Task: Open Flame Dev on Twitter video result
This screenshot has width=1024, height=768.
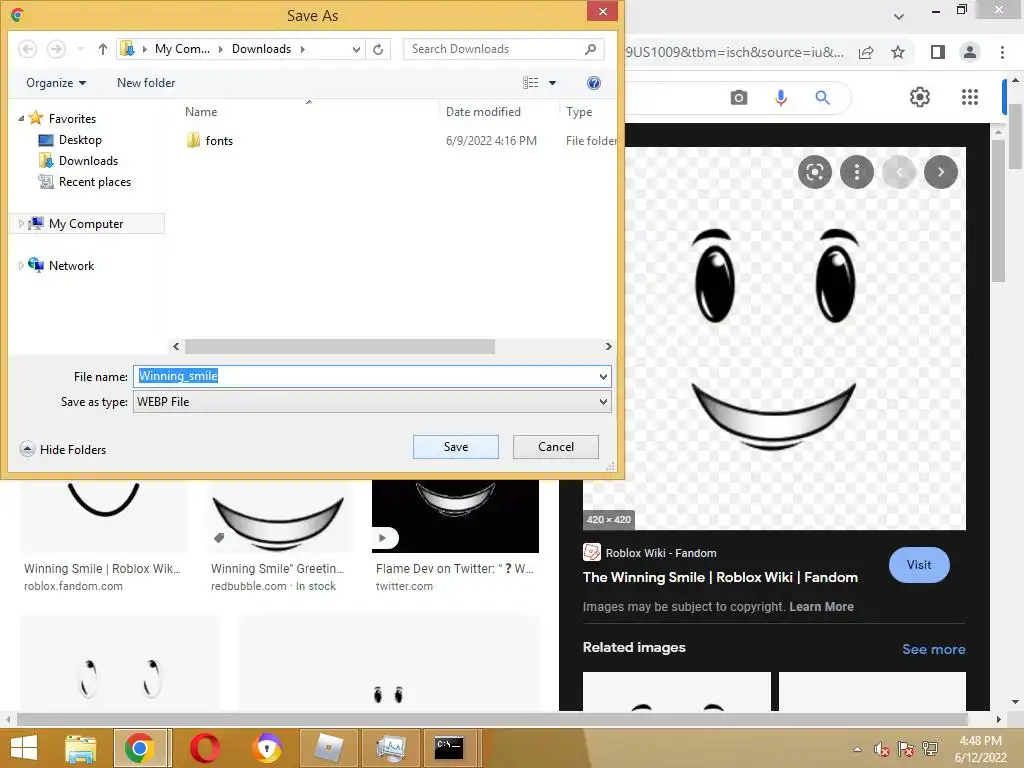Action: tap(455, 569)
